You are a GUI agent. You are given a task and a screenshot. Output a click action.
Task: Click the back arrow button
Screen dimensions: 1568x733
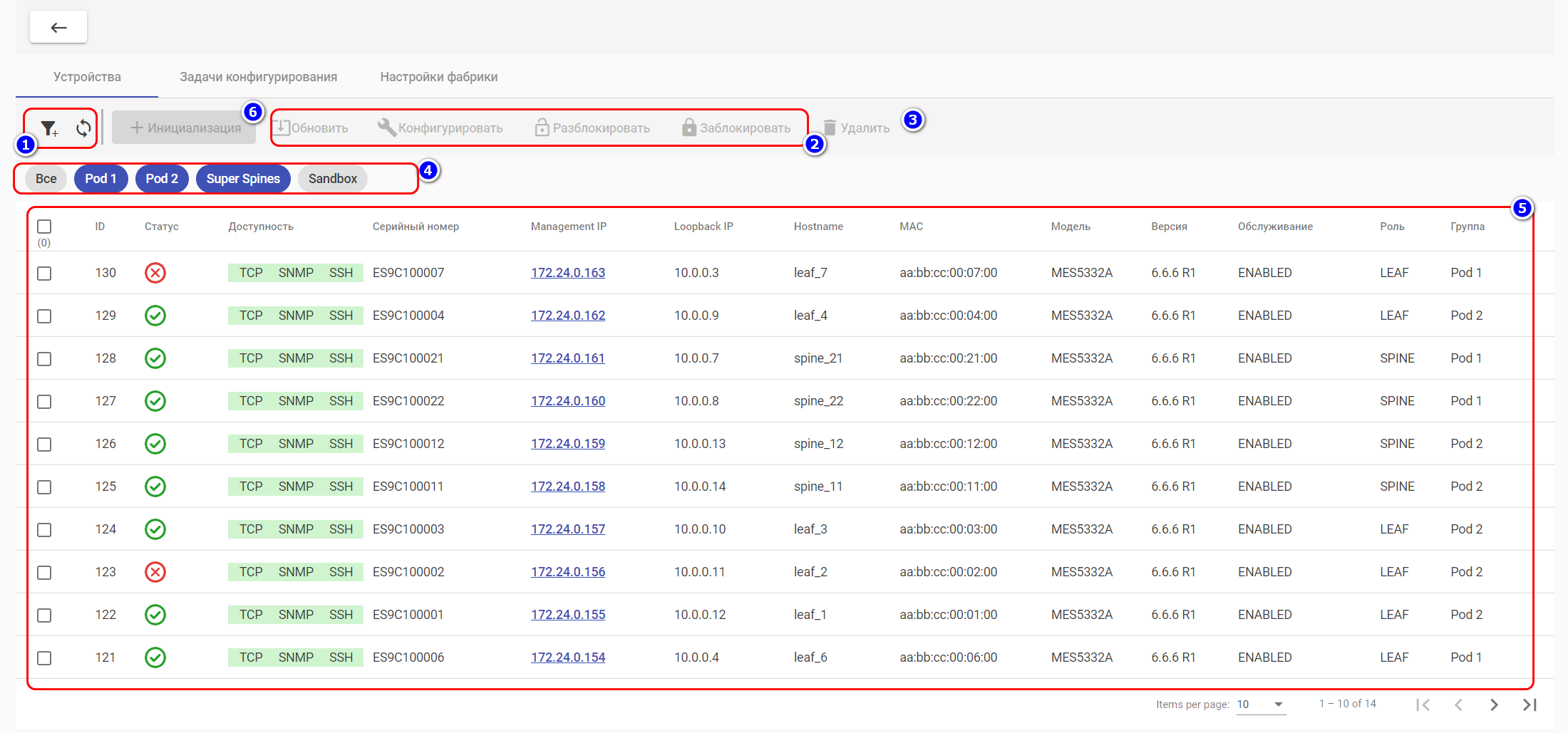pos(58,27)
